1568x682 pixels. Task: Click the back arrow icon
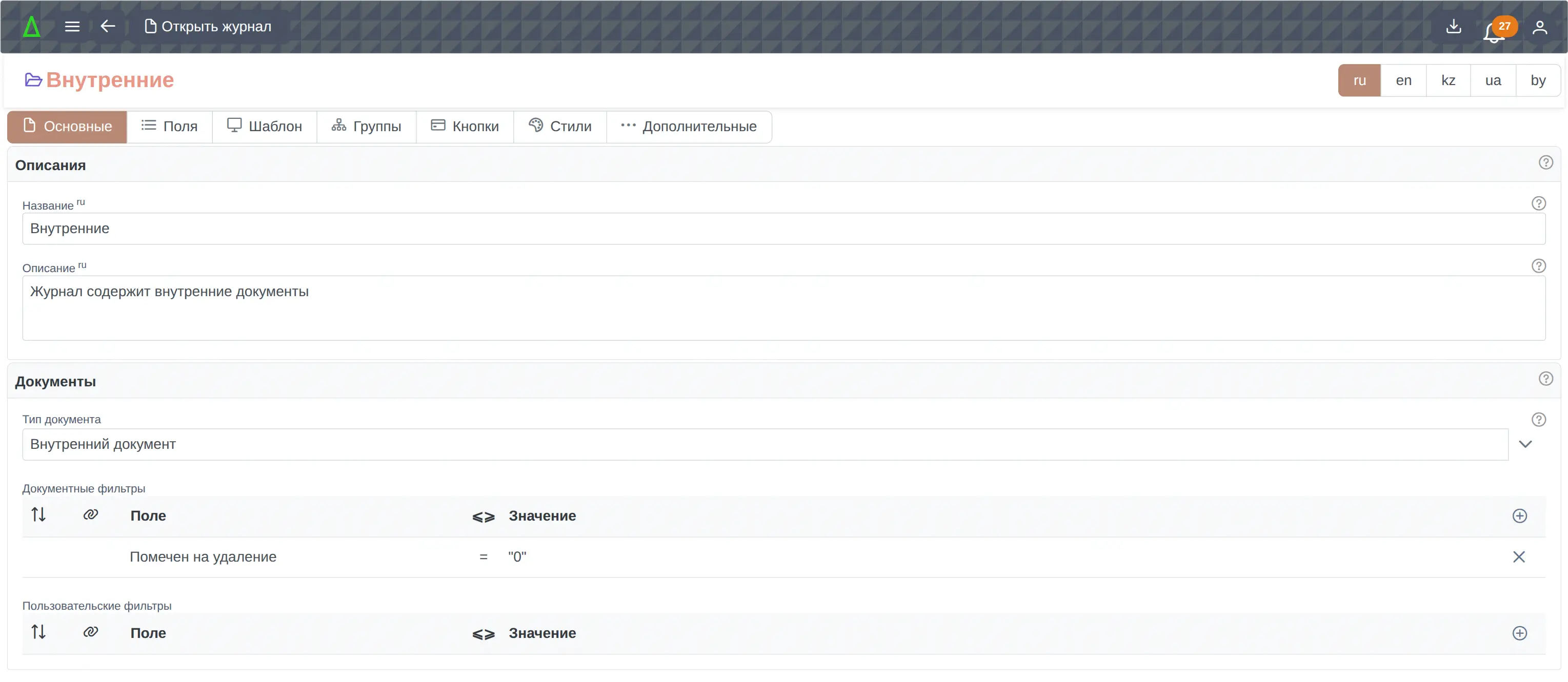[108, 27]
